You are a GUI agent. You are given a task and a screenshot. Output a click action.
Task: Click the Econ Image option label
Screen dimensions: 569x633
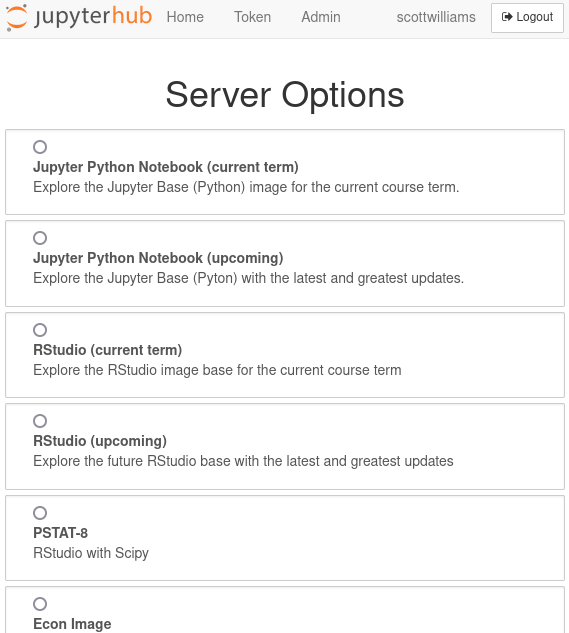[72, 624]
